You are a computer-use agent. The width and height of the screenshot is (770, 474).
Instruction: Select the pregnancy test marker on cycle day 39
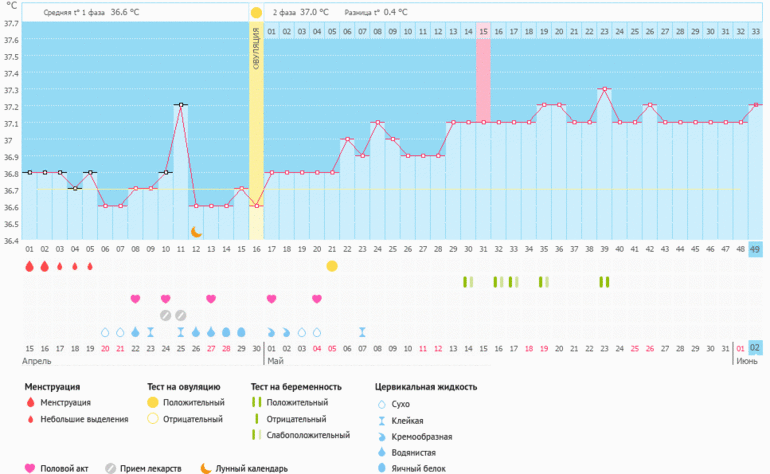coord(604,282)
